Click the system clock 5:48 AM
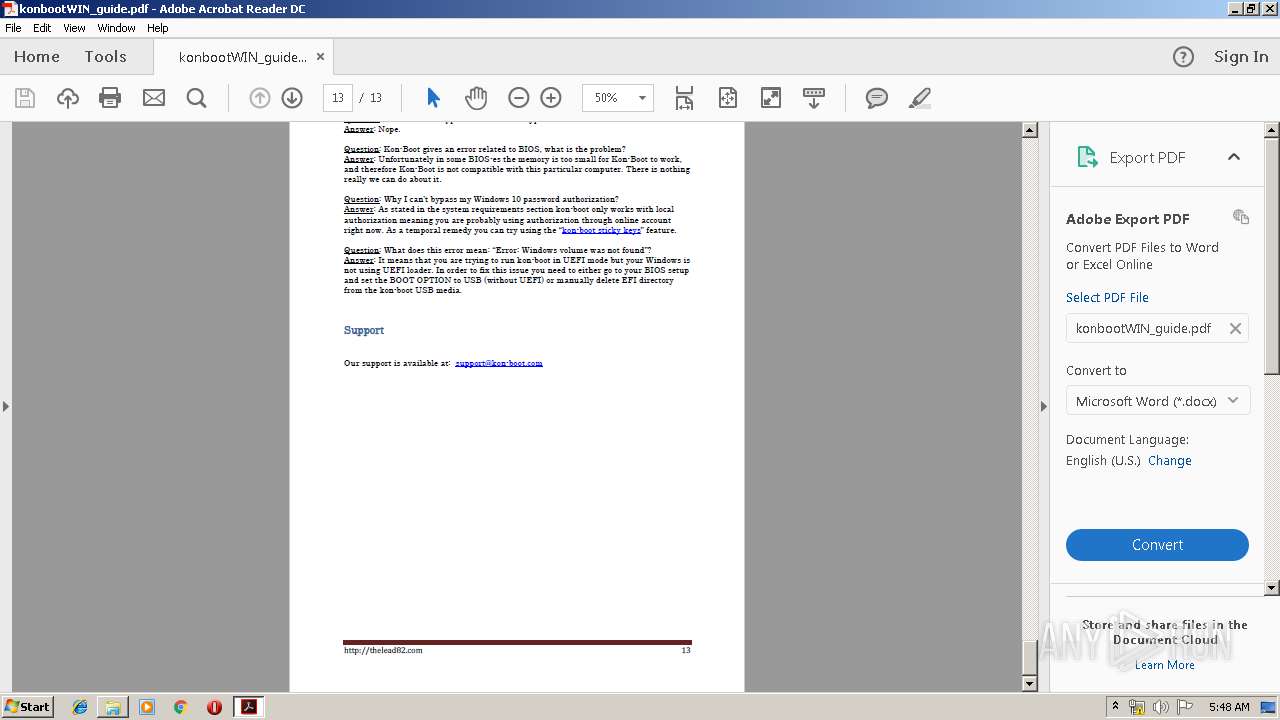 (1229, 707)
